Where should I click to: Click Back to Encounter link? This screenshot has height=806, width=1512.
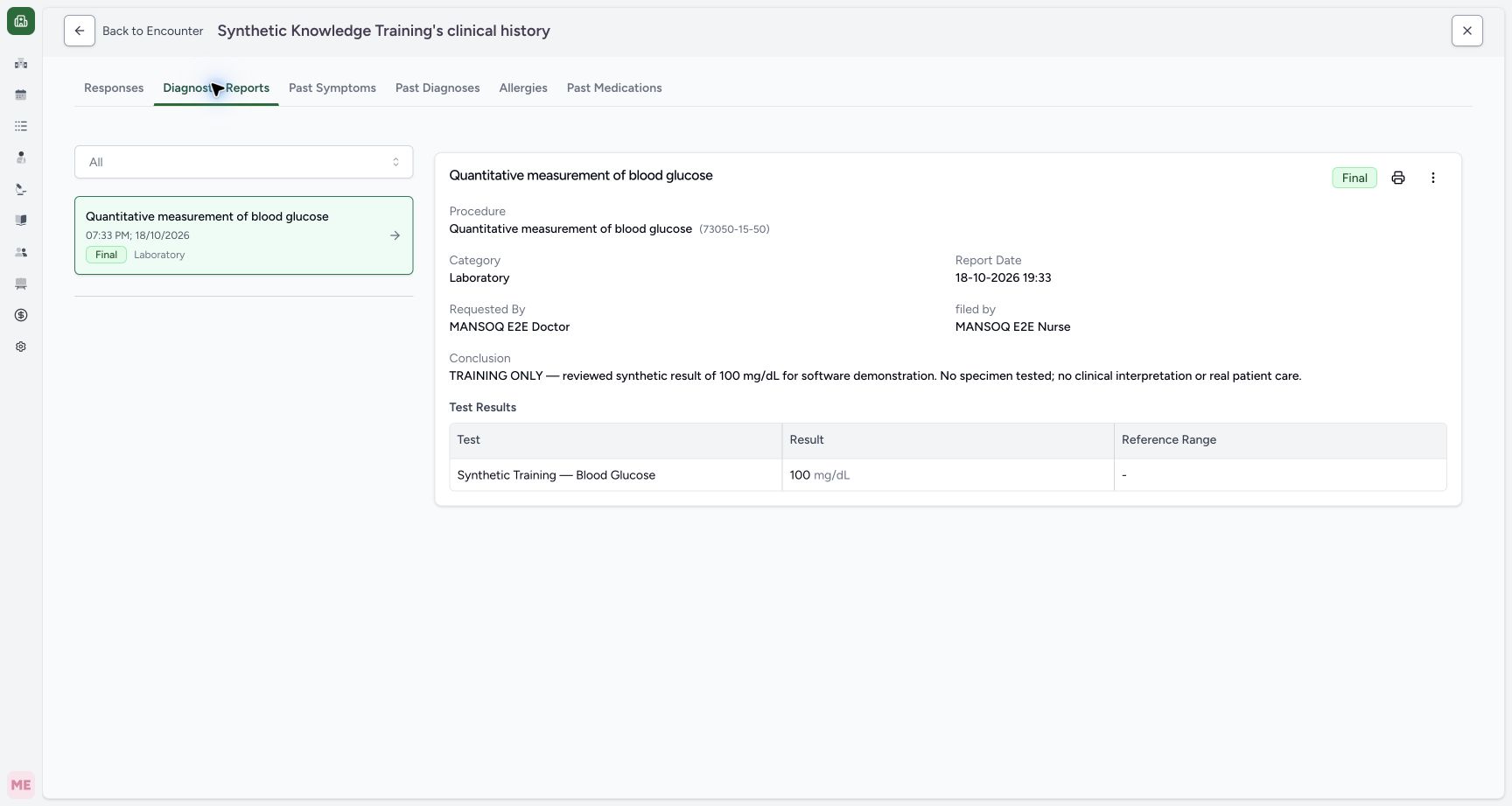[x=153, y=31]
